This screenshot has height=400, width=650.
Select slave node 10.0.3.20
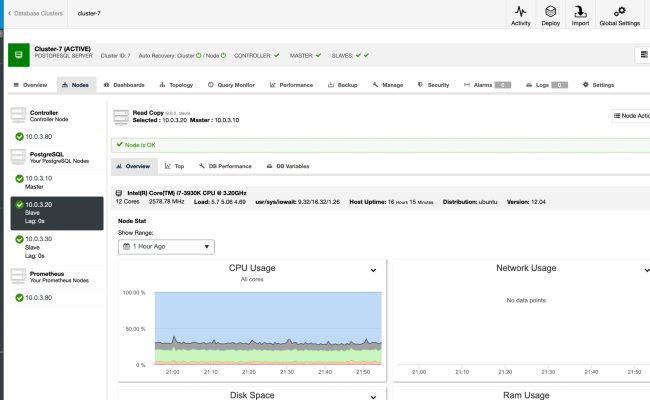click(x=57, y=213)
